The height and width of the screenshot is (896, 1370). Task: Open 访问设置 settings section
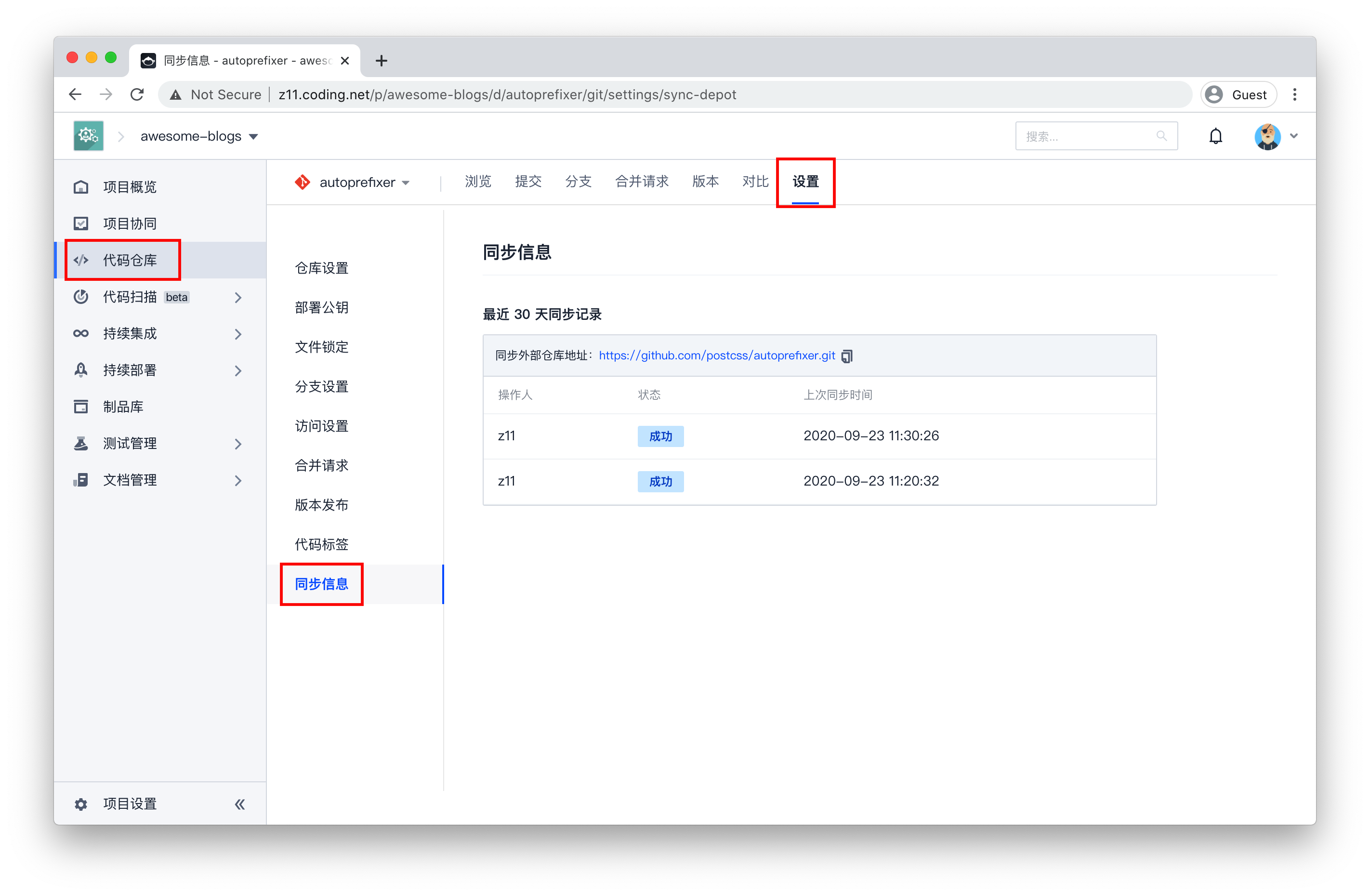coord(322,426)
